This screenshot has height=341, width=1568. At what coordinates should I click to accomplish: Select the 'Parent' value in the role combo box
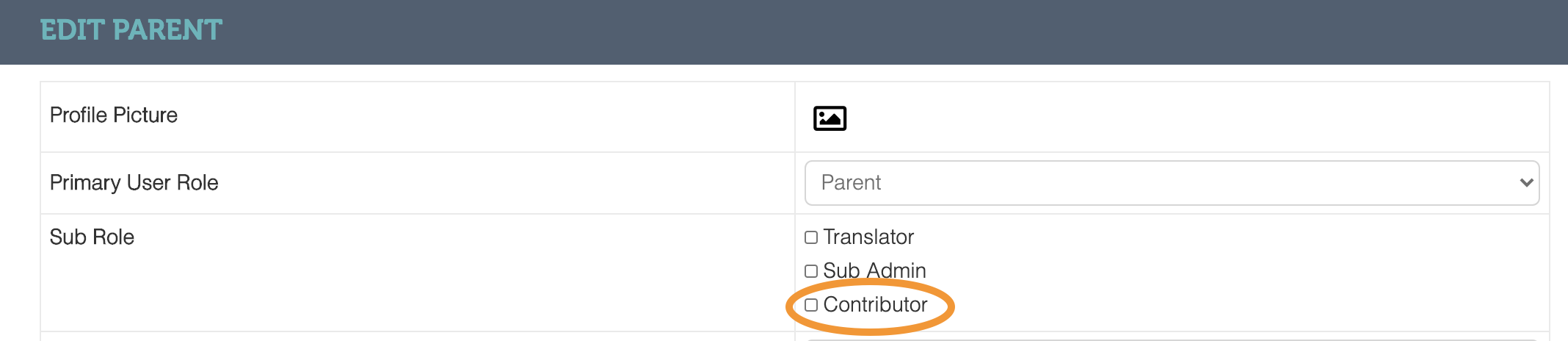851,183
